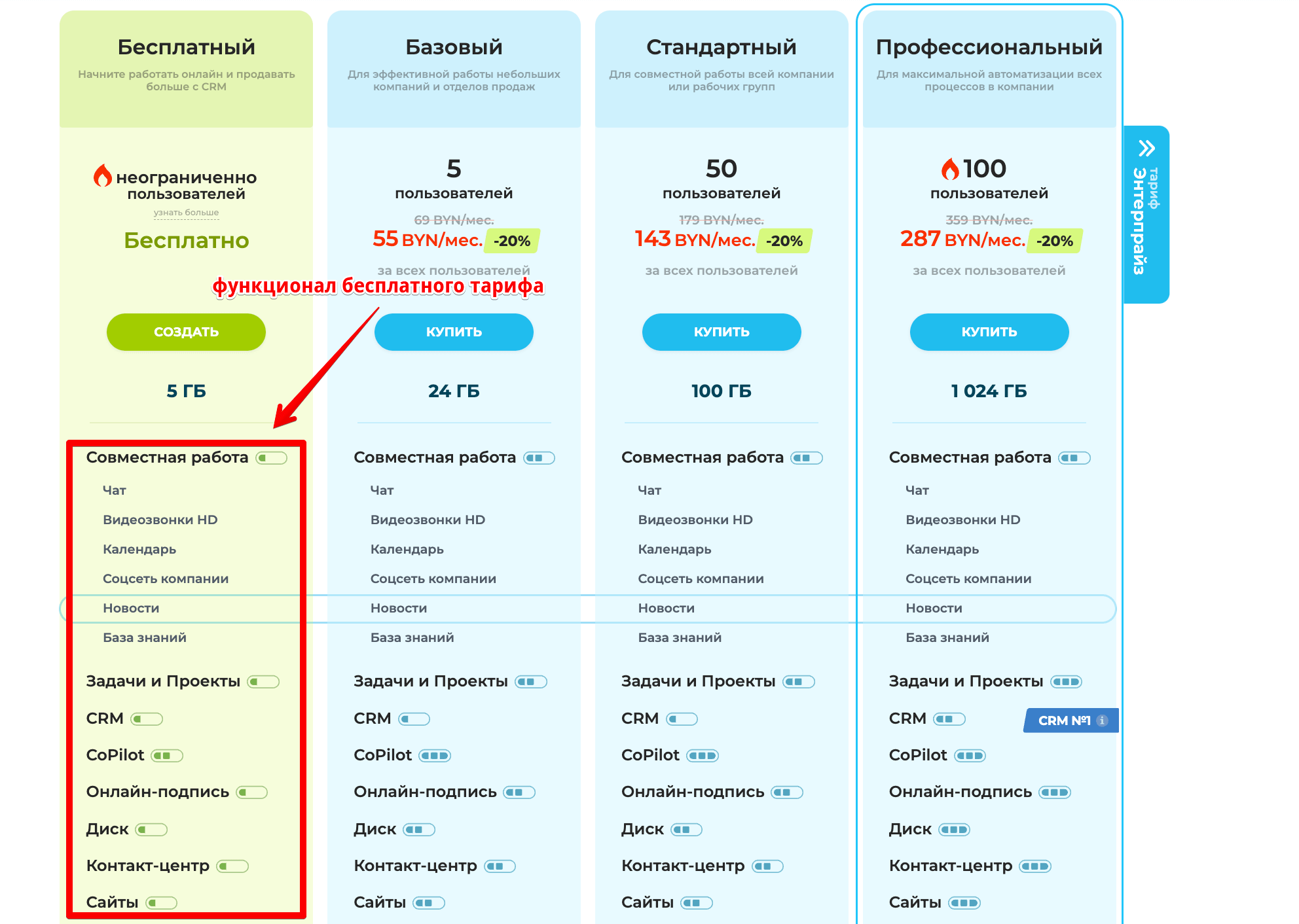
Task: Click the -20% discount badge on Standard plan
Action: click(784, 241)
